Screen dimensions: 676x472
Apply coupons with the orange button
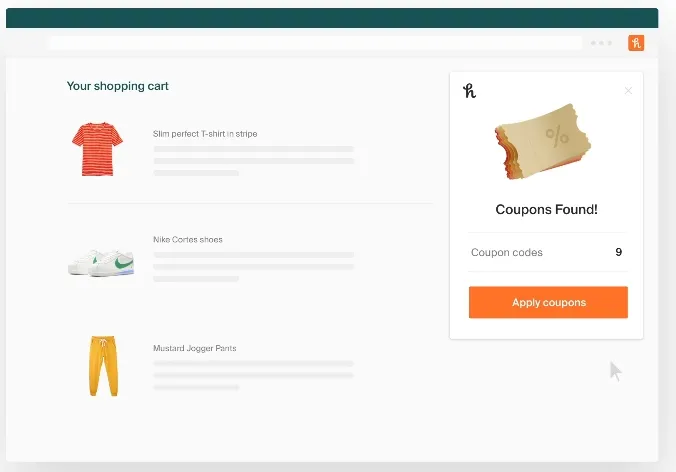[548, 302]
